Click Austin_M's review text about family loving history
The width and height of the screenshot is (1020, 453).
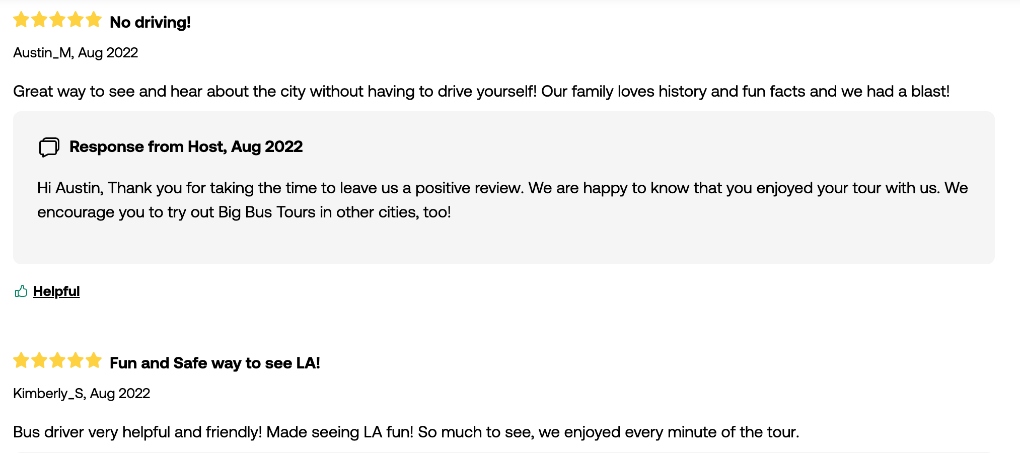click(x=481, y=92)
